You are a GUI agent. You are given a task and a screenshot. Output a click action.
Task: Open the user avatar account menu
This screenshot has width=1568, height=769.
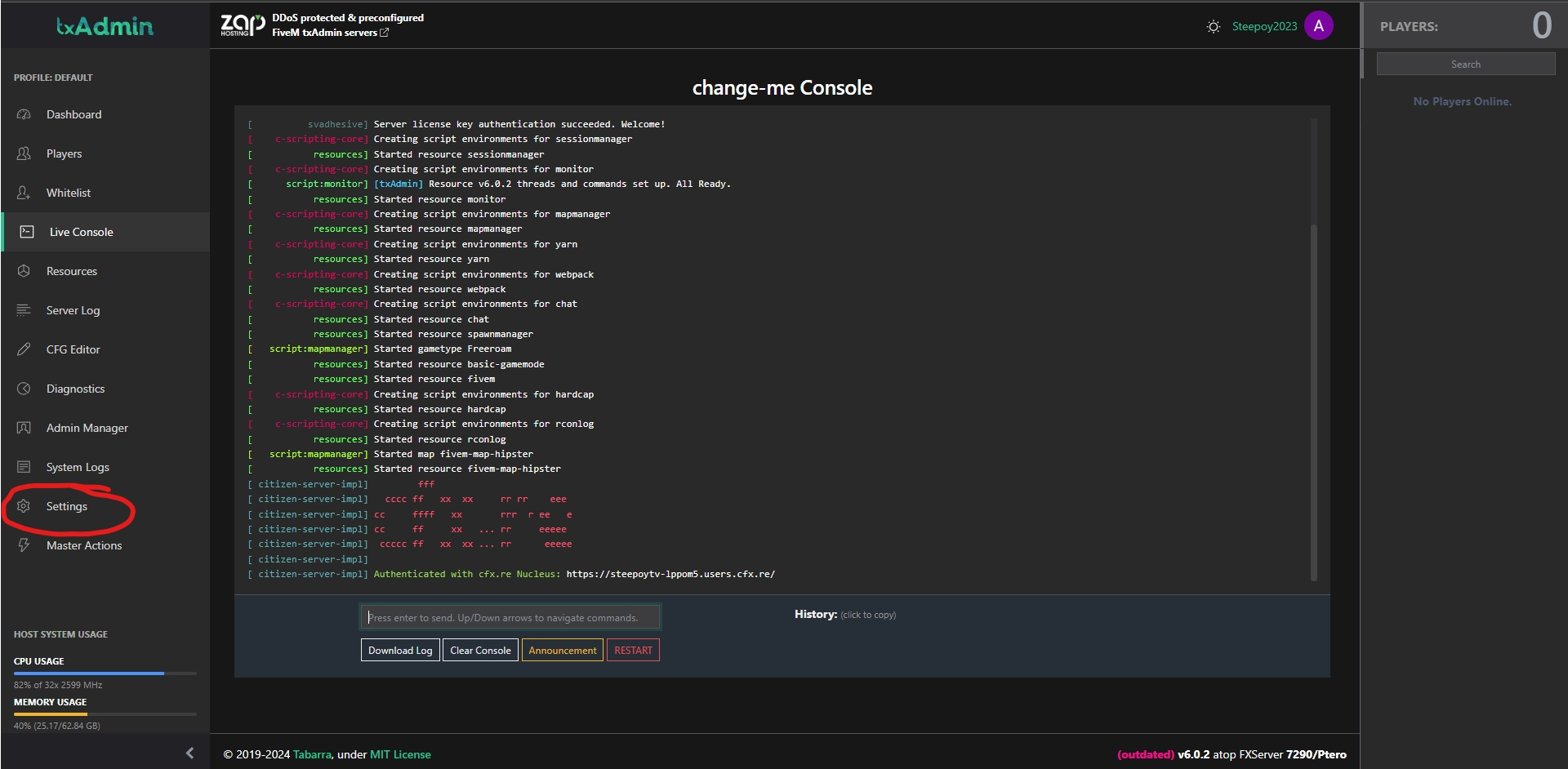tap(1318, 26)
